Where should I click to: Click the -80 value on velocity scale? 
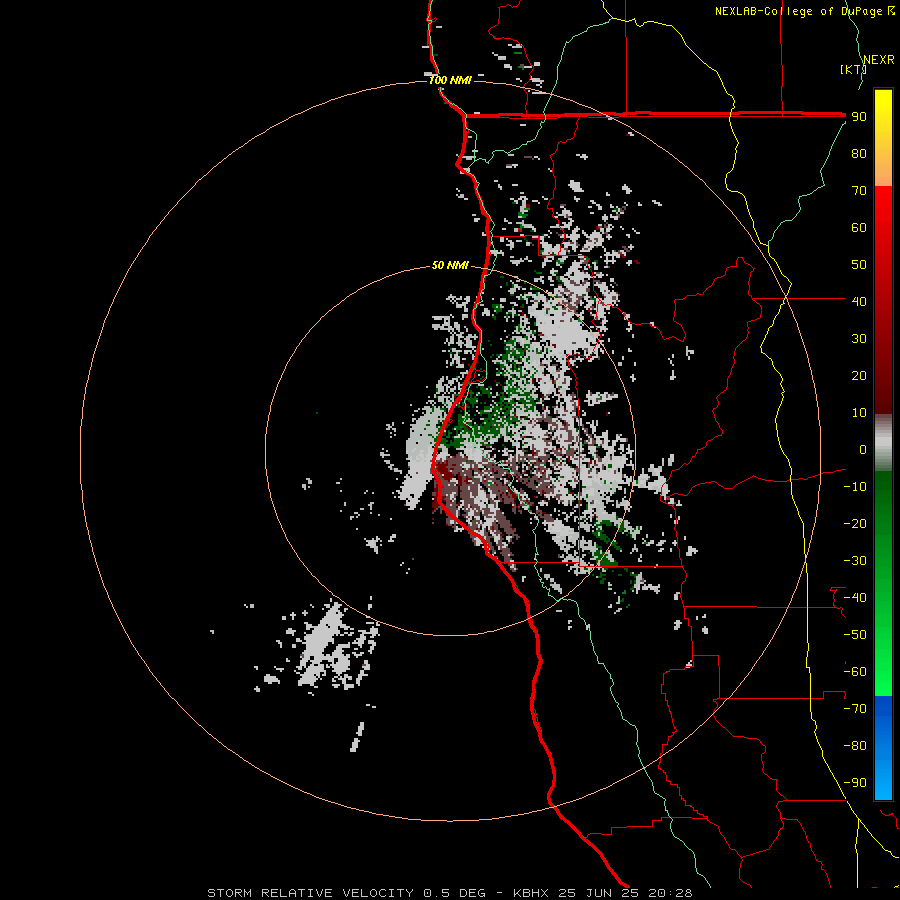[855, 746]
